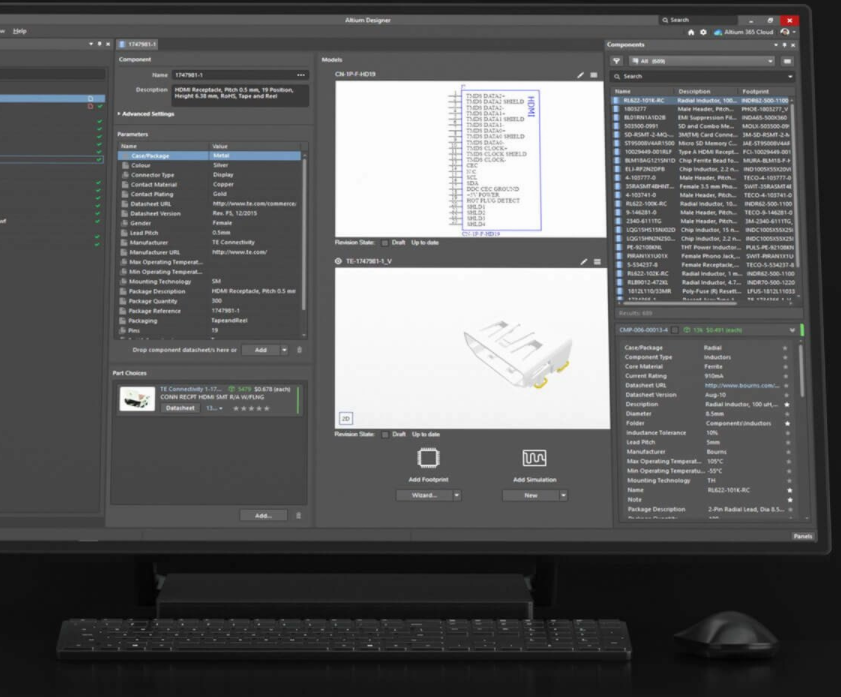Toggle star for Name property RL622-101K-RC

tap(789, 491)
